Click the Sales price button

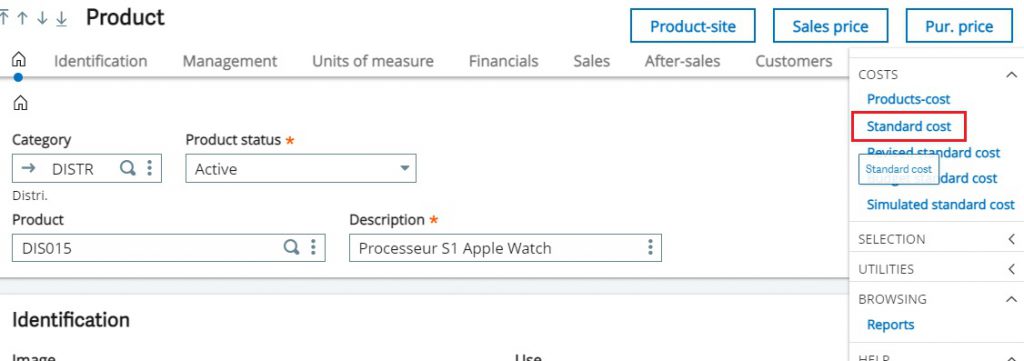[831, 26]
